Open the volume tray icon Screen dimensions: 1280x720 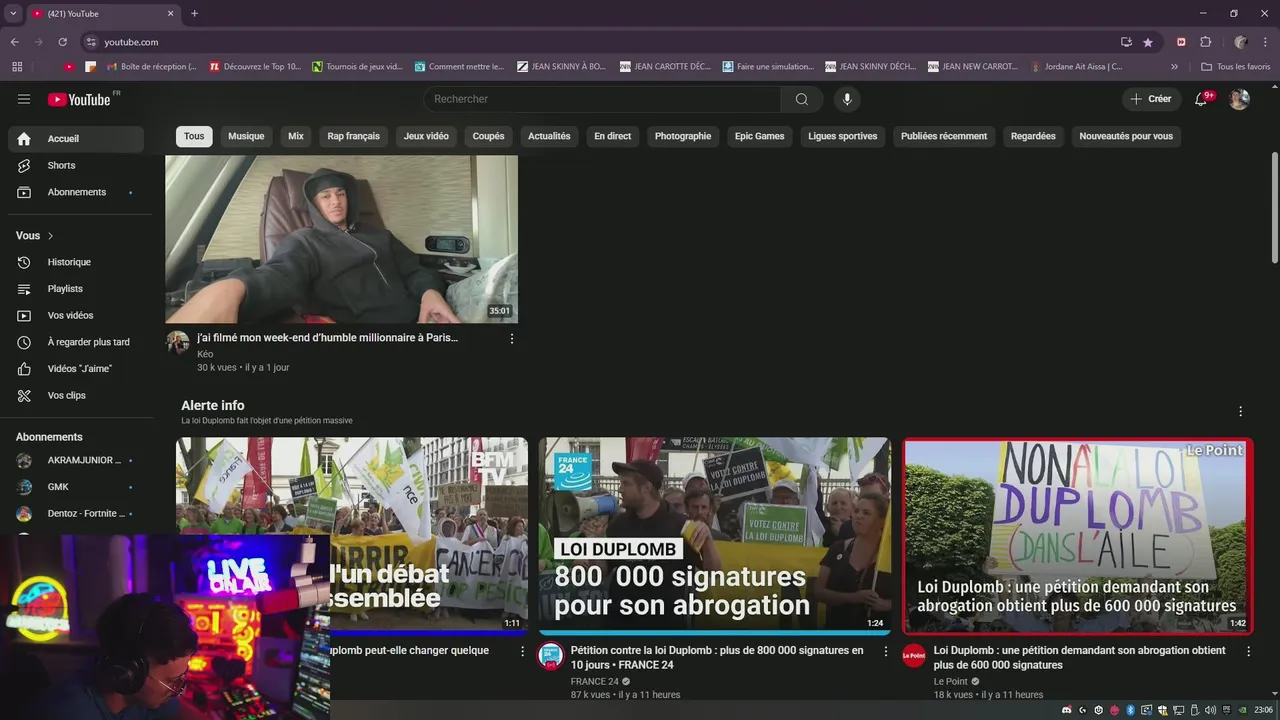click(1211, 710)
